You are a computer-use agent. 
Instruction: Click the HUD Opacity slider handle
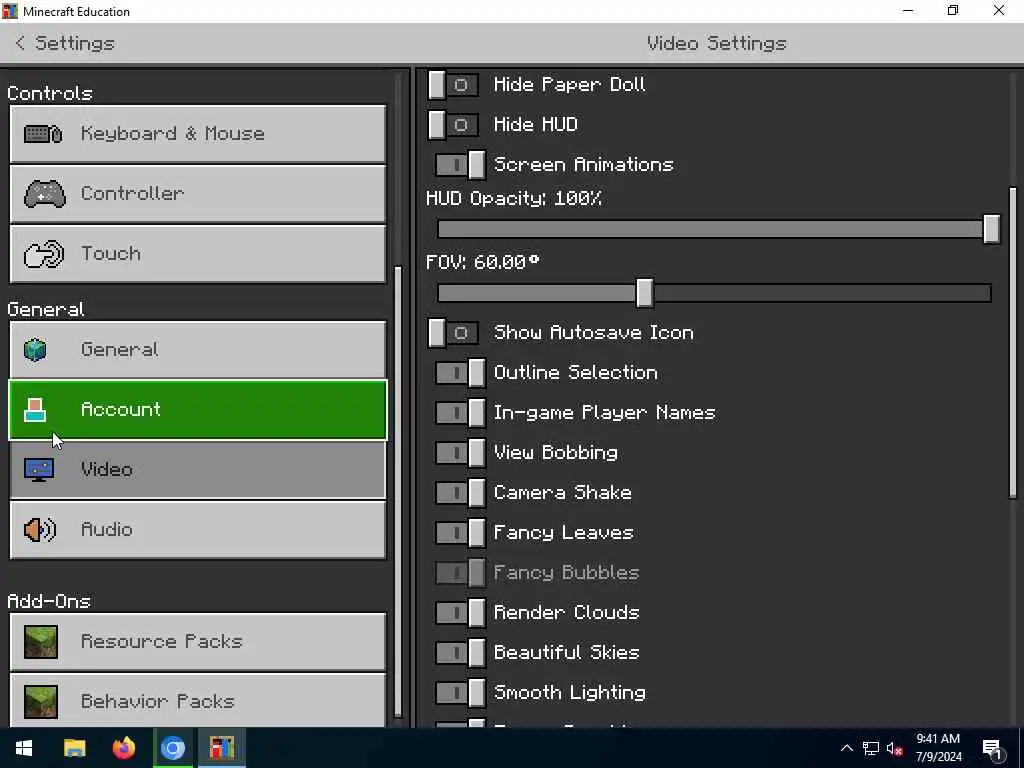[x=991, y=229]
